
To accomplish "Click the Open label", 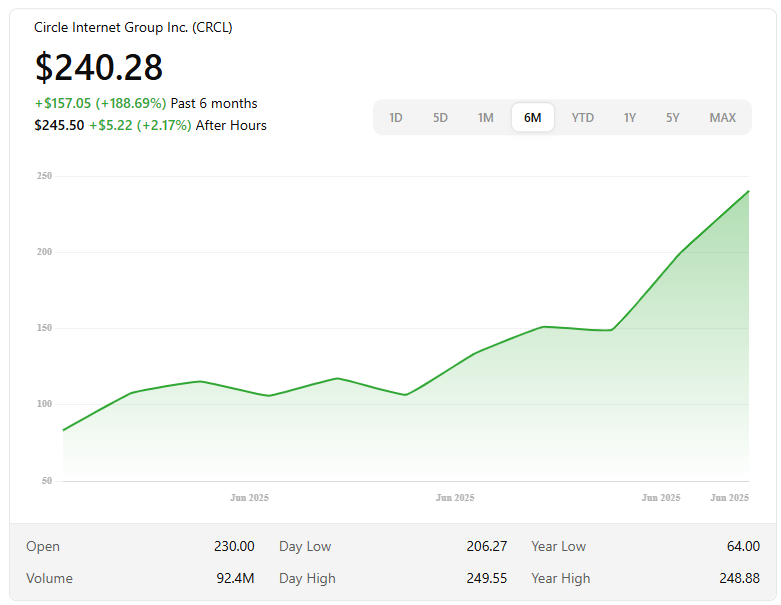I will click(x=43, y=546).
